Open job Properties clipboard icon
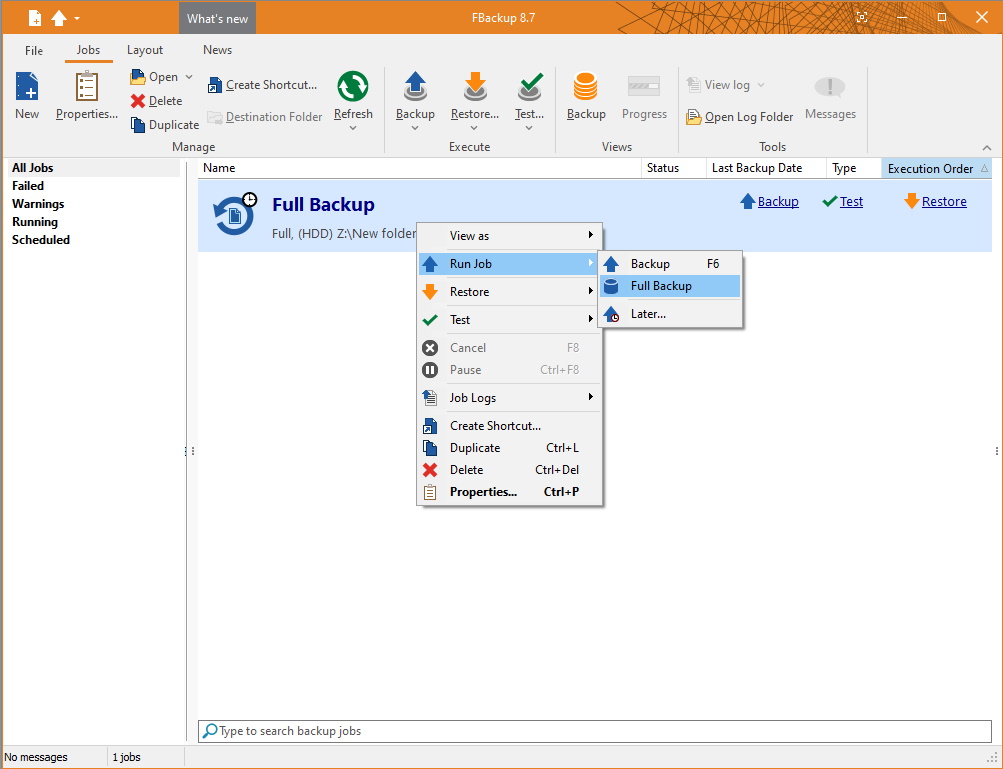The height and width of the screenshot is (769, 1003). (x=86, y=86)
